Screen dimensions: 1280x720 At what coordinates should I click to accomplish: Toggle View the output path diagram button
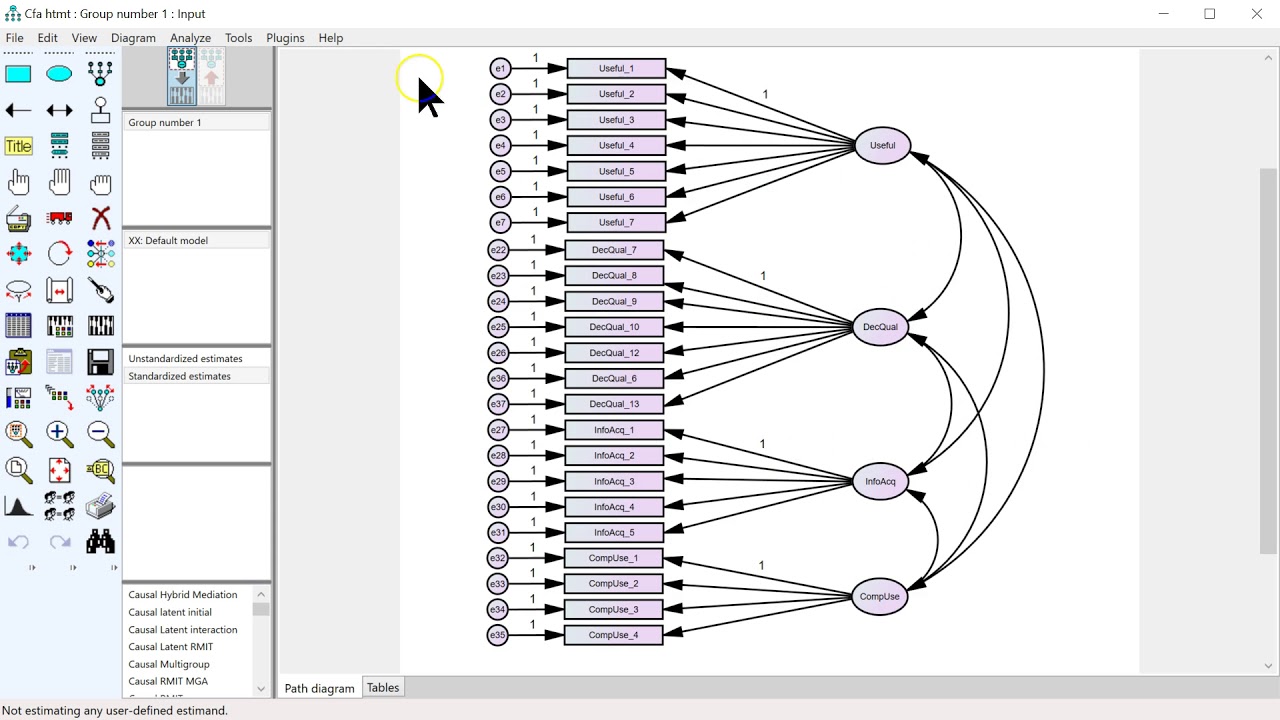[211, 77]
